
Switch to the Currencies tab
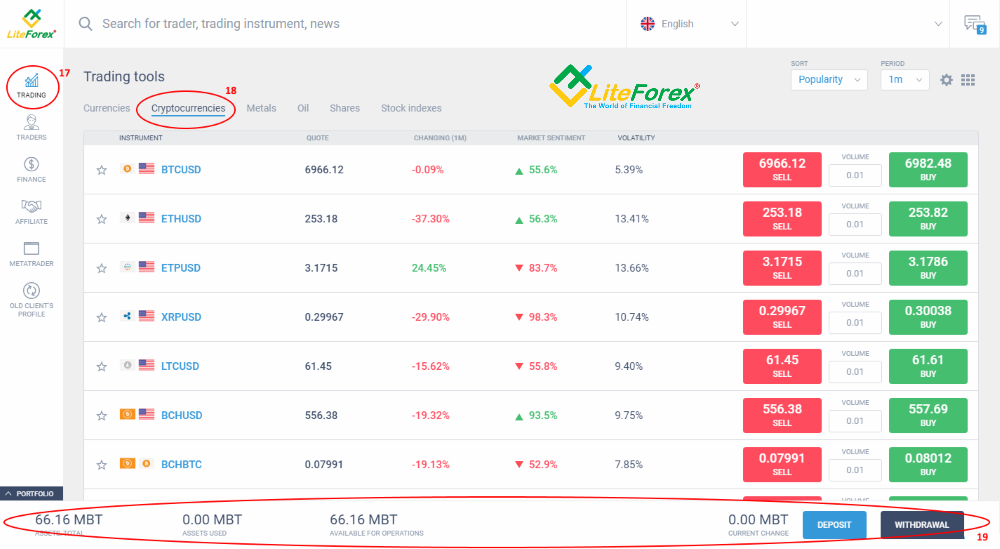point(107,108)
